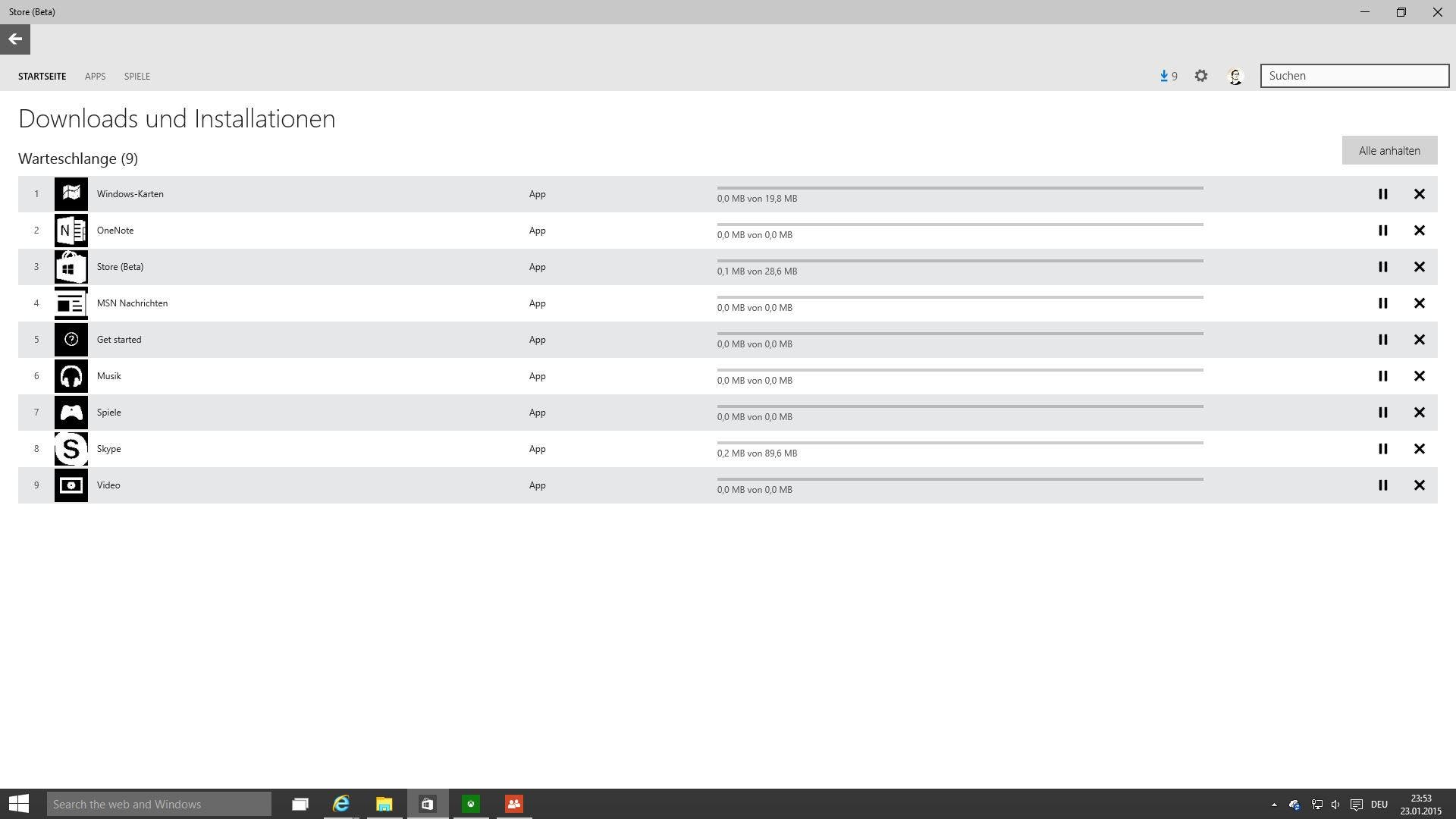Select the MSN Nachrichten app name
The width and height of the screenshot is (1456, 819).
point(132,303)
